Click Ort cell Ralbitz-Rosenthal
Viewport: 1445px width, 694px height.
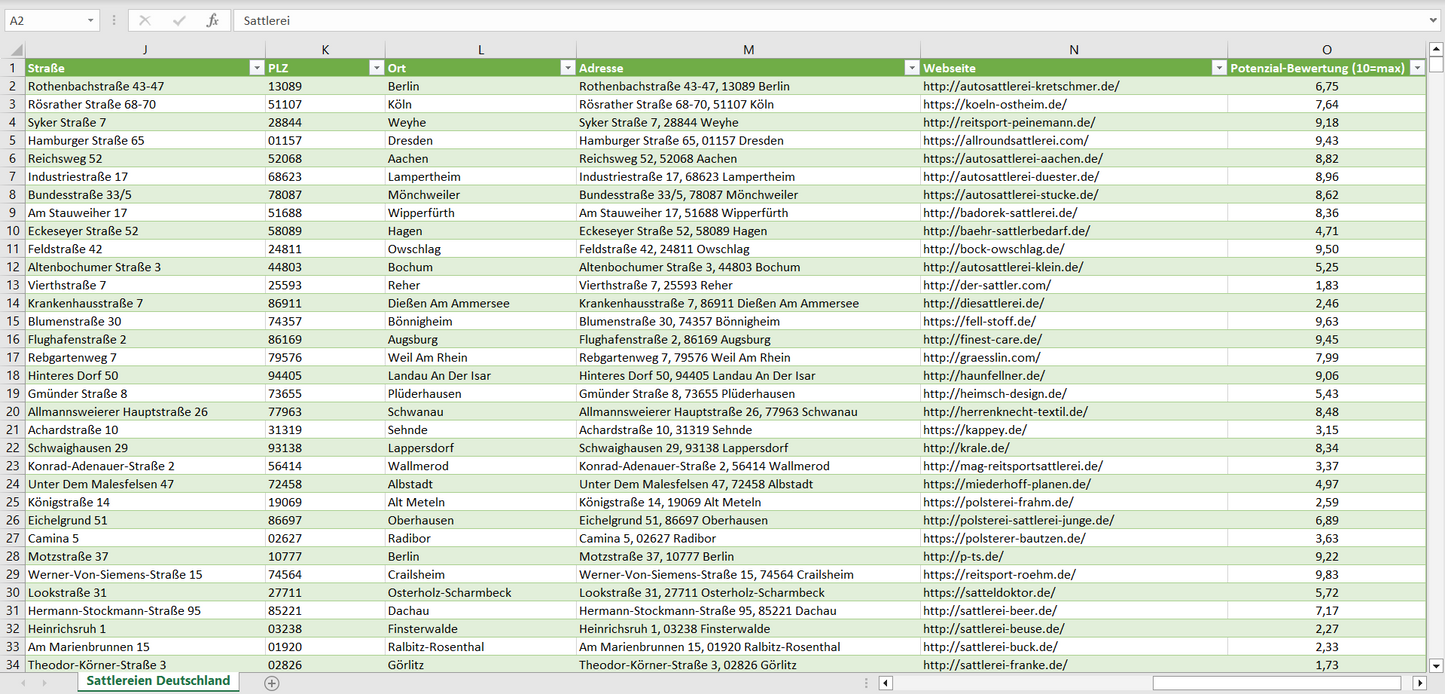pyautogui.click(x=481, y=646)
